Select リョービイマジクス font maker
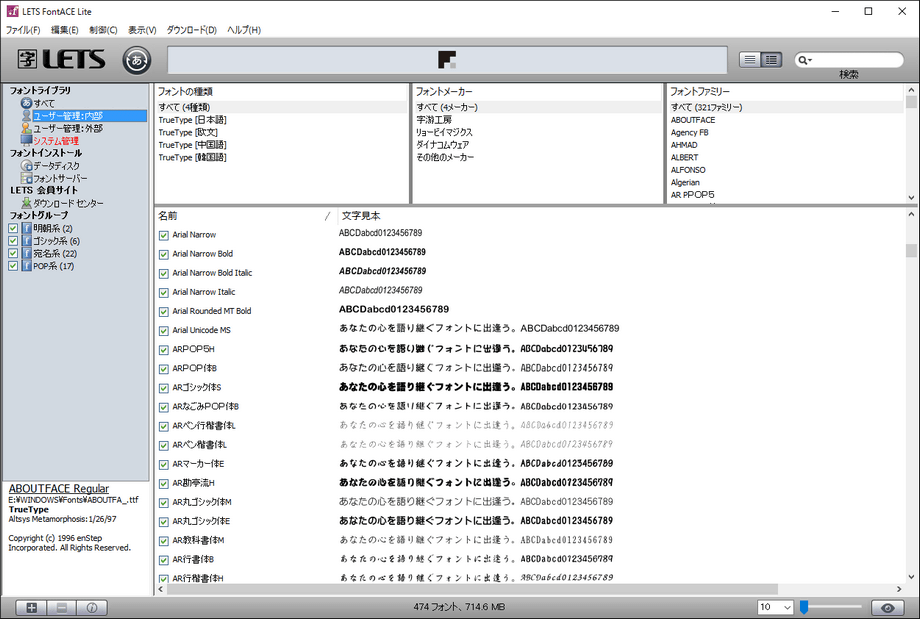Image resolution: width=920 pixels, height=619 pixels. 444,133
